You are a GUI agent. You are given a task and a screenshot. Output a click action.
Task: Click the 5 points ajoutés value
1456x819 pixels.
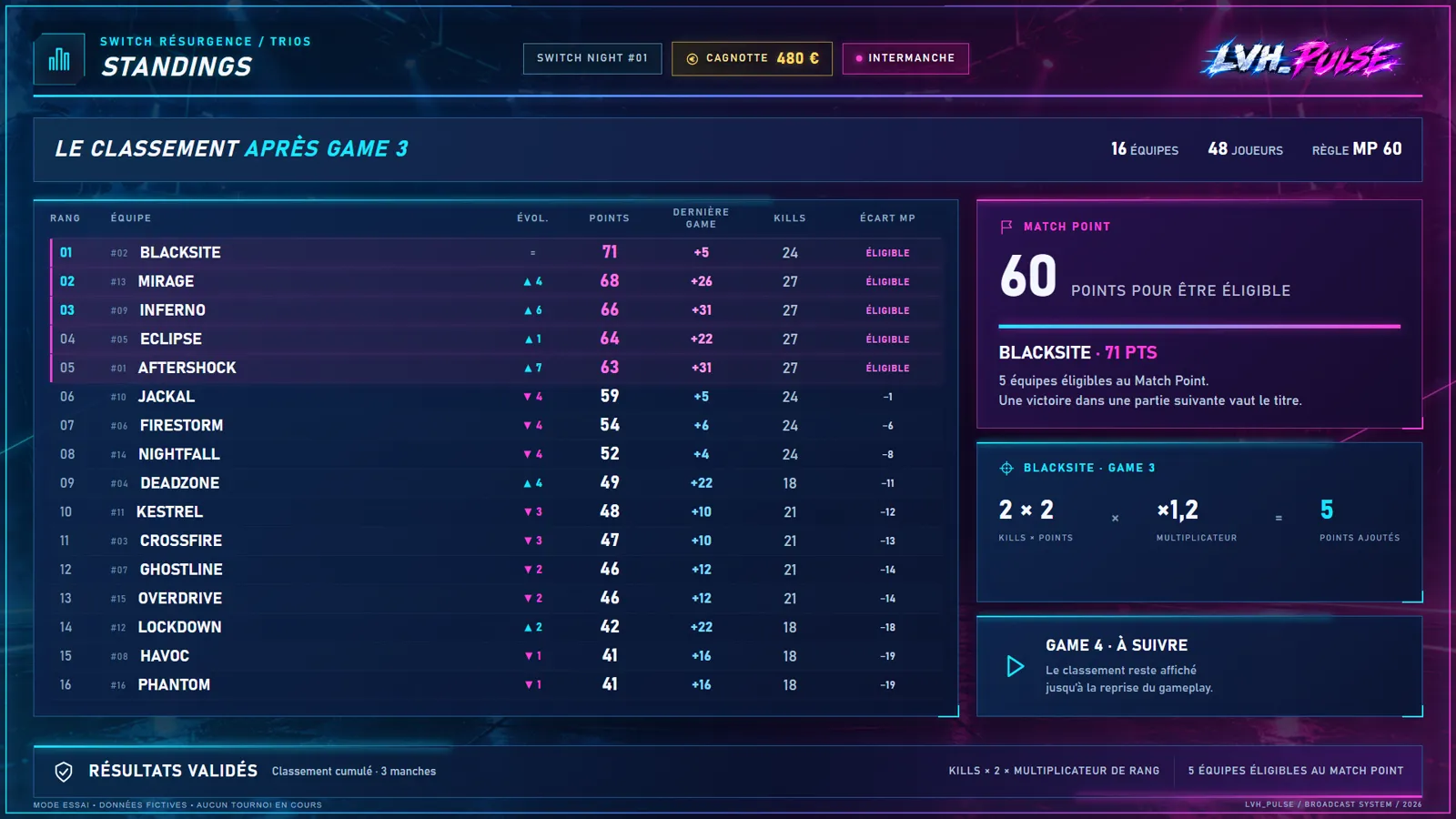(x=1327, y=510)
